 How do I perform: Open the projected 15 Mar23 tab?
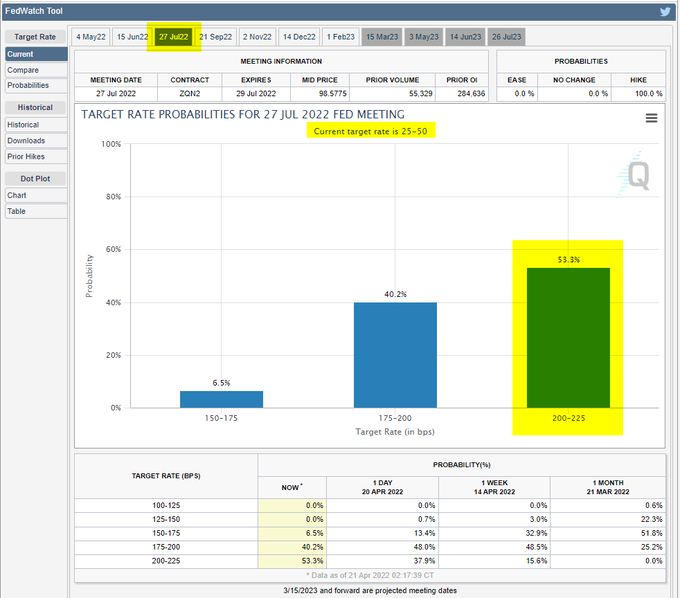(x=382, y=37)
